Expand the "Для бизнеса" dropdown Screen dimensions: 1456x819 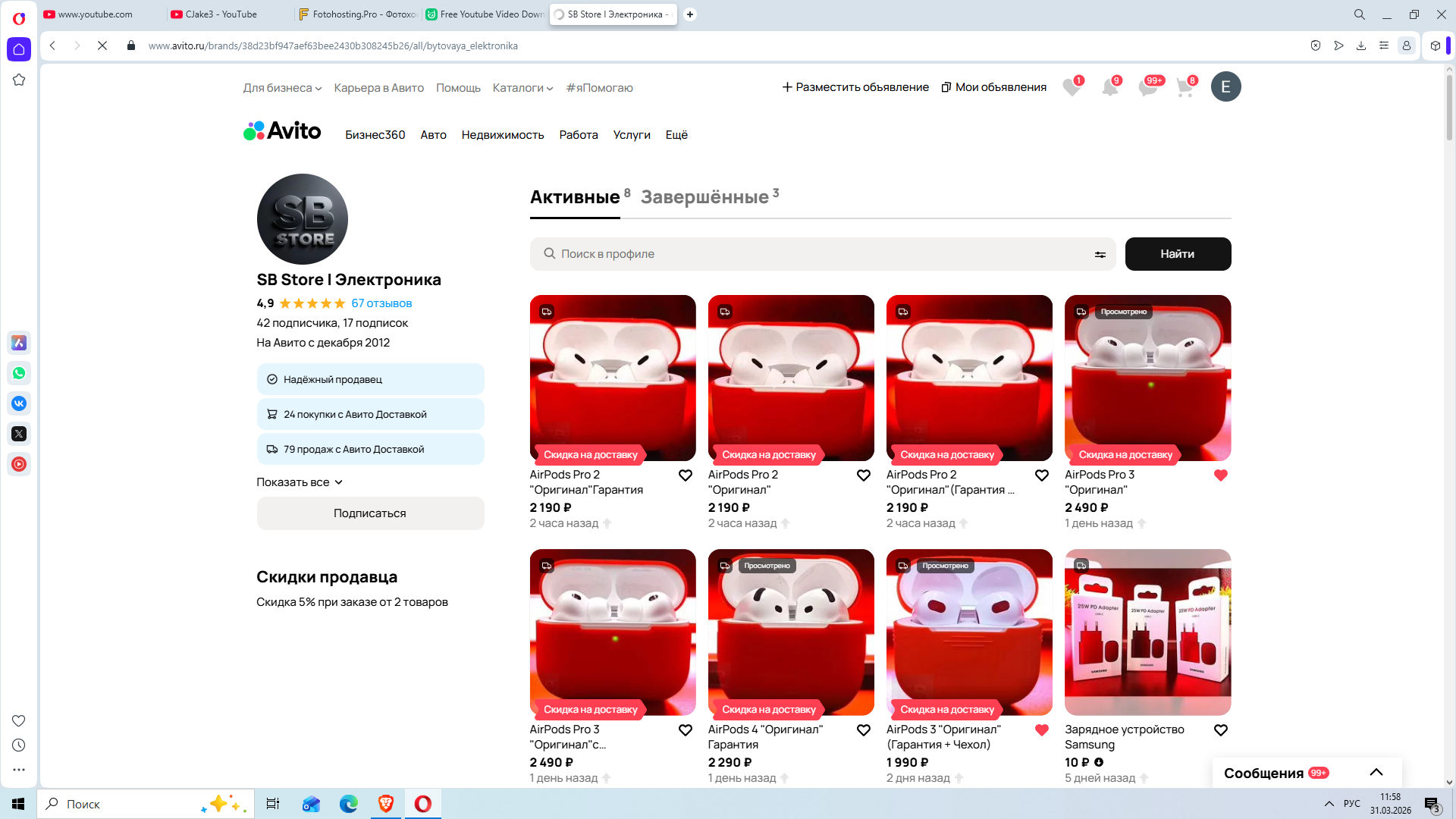point(282,88)
